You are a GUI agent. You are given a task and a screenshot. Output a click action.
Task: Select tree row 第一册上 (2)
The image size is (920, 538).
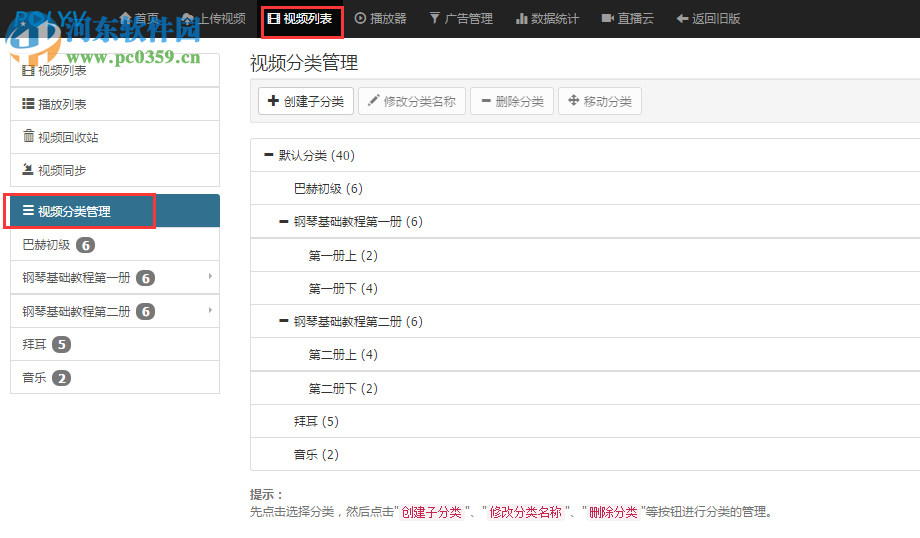point(585,255)
